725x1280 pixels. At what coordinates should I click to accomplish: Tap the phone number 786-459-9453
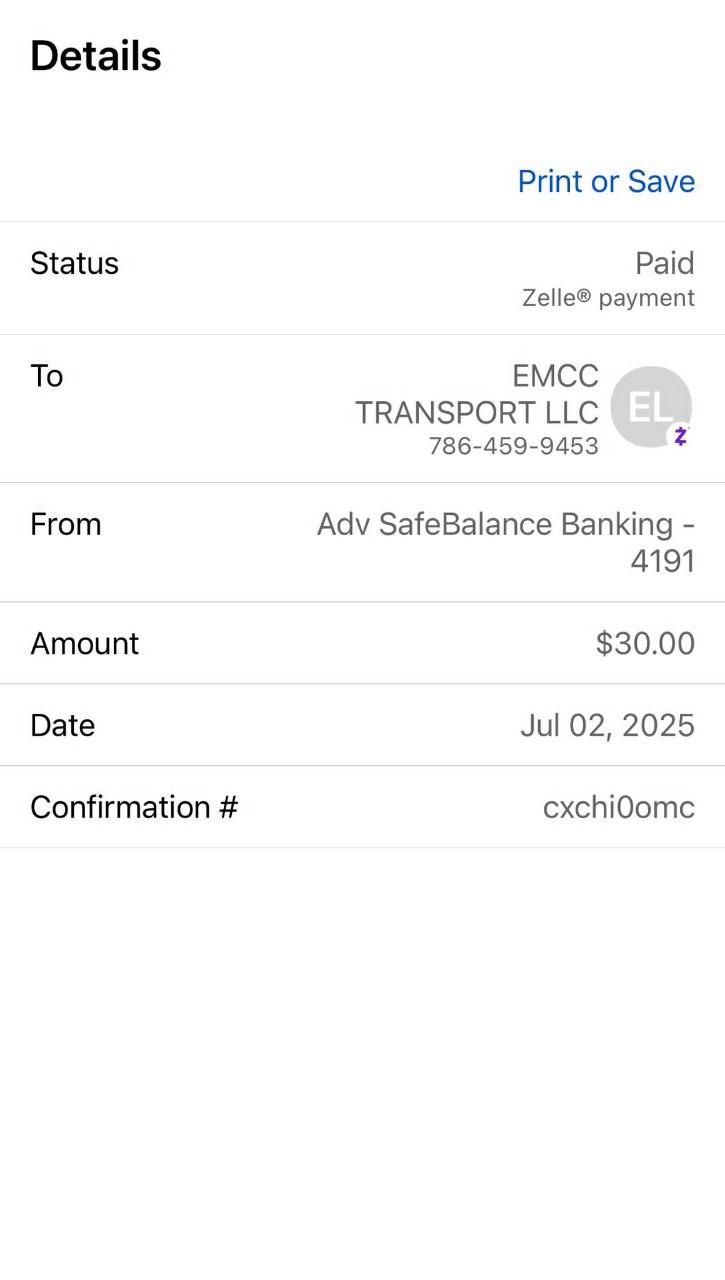(513, 446)
